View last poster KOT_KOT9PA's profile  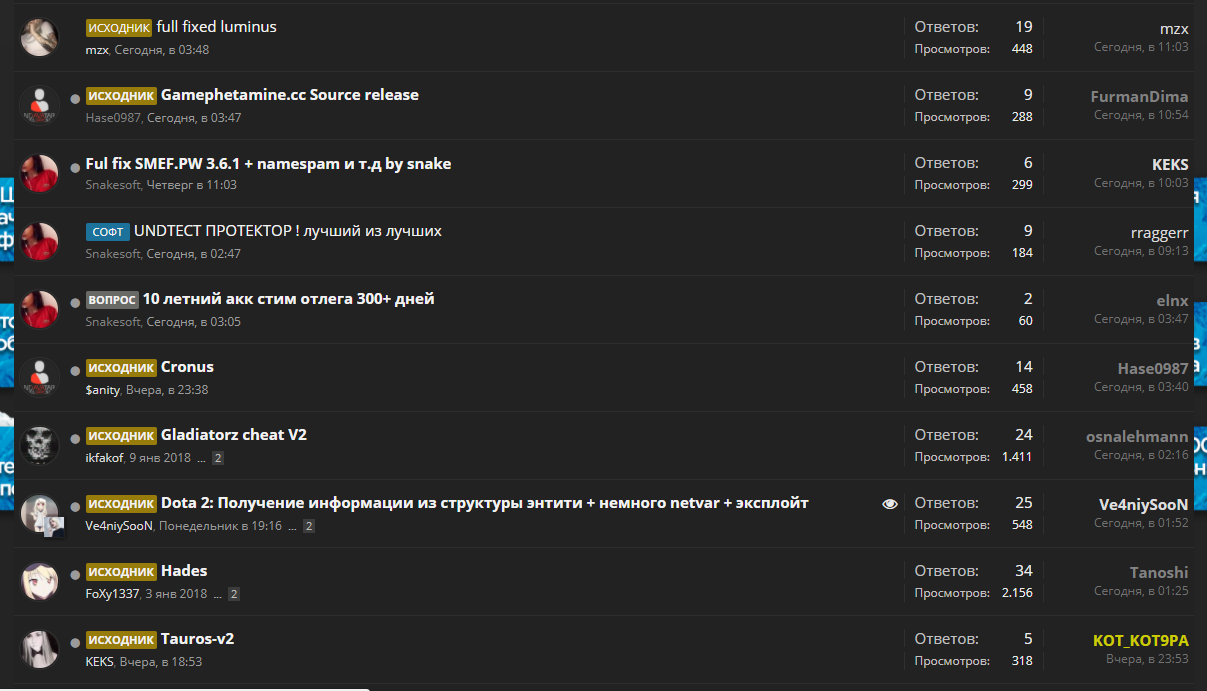point(1140,640)
